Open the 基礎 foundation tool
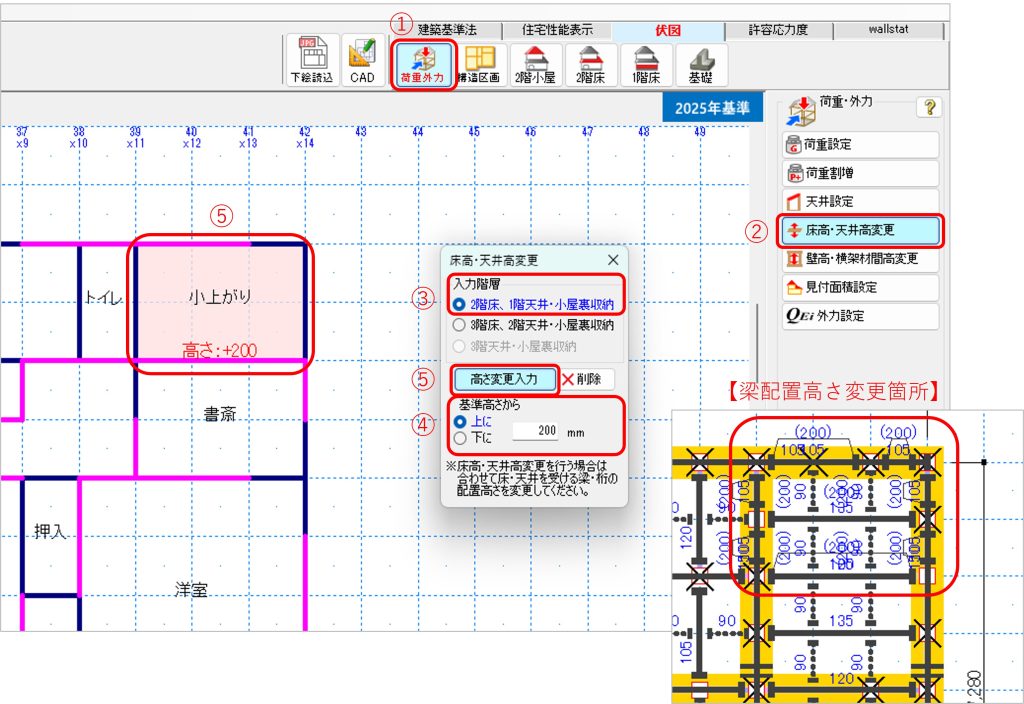1024x704 pixels. coord(701,64)
